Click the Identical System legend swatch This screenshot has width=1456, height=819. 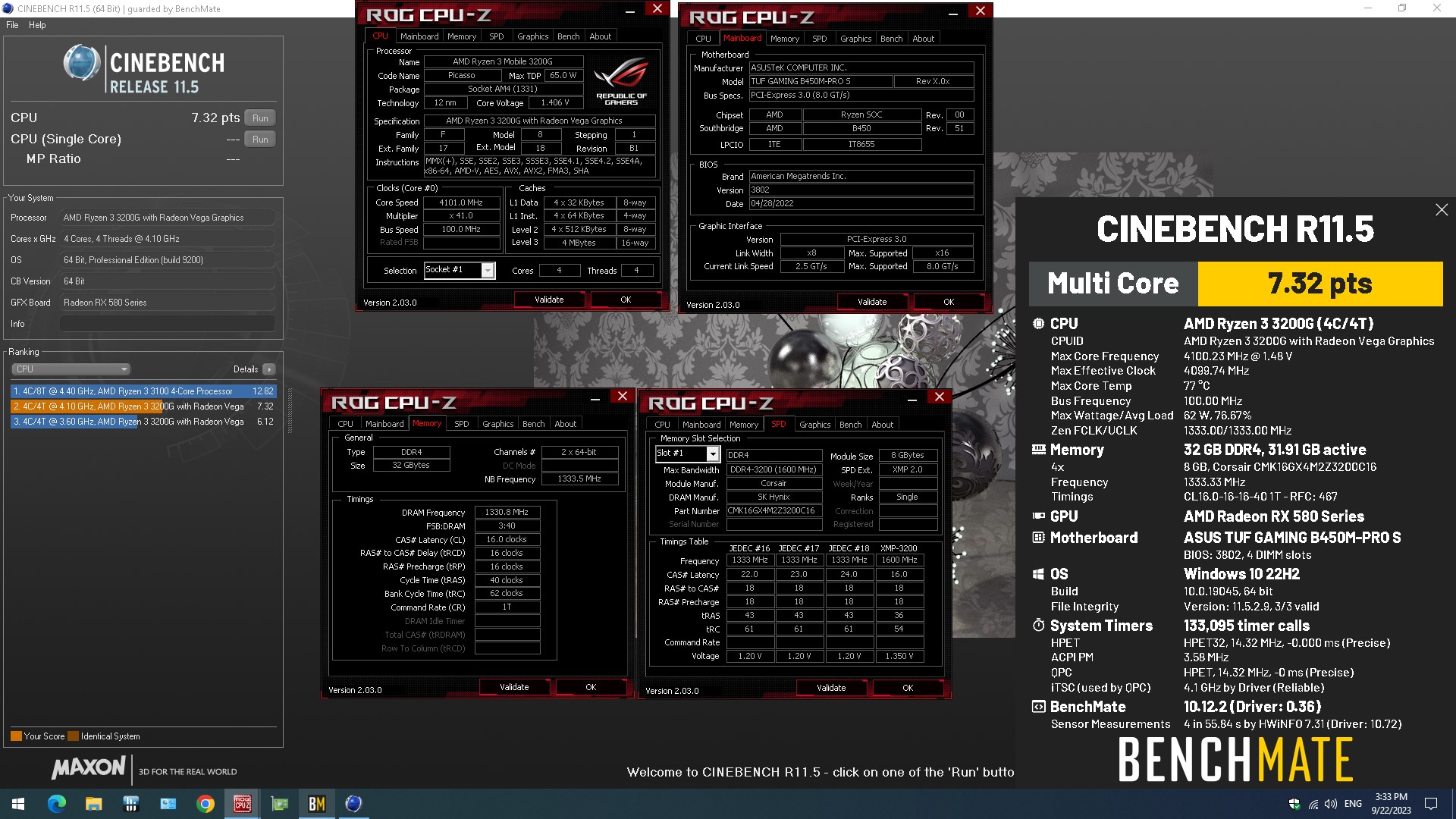click(x=73, y=736)
